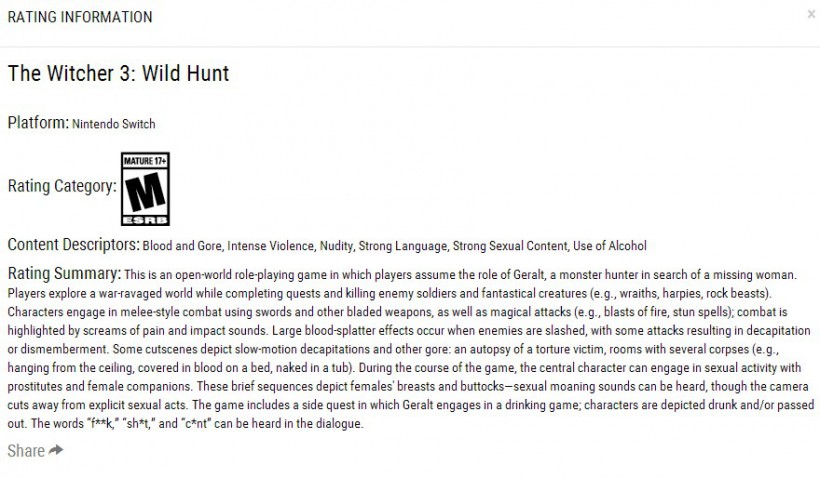820x478 pixels.
Task: Select the Strong Sexual Content descriptor
Action: 510,246
